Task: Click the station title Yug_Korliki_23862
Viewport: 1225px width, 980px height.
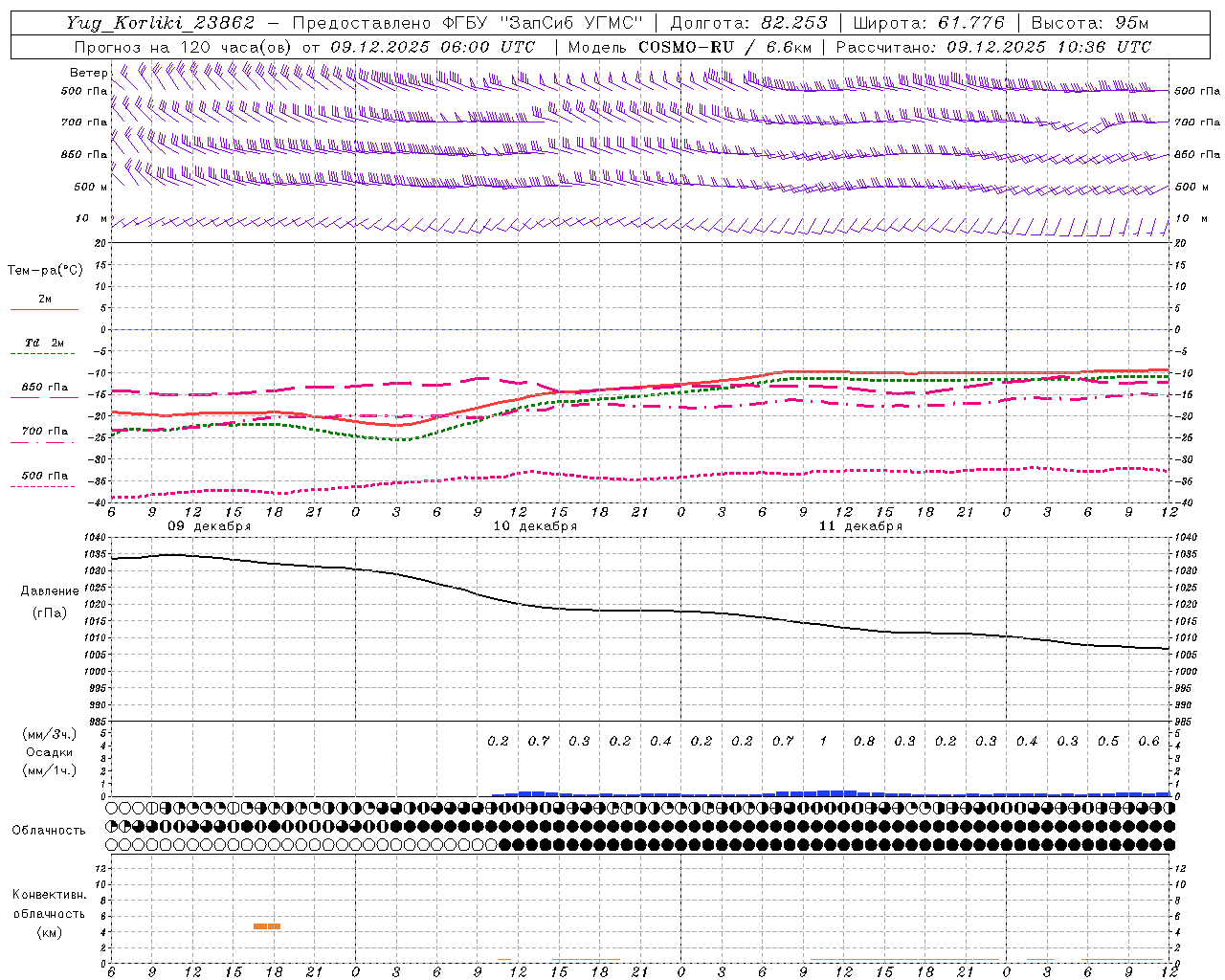Action: tap(161, 23)
